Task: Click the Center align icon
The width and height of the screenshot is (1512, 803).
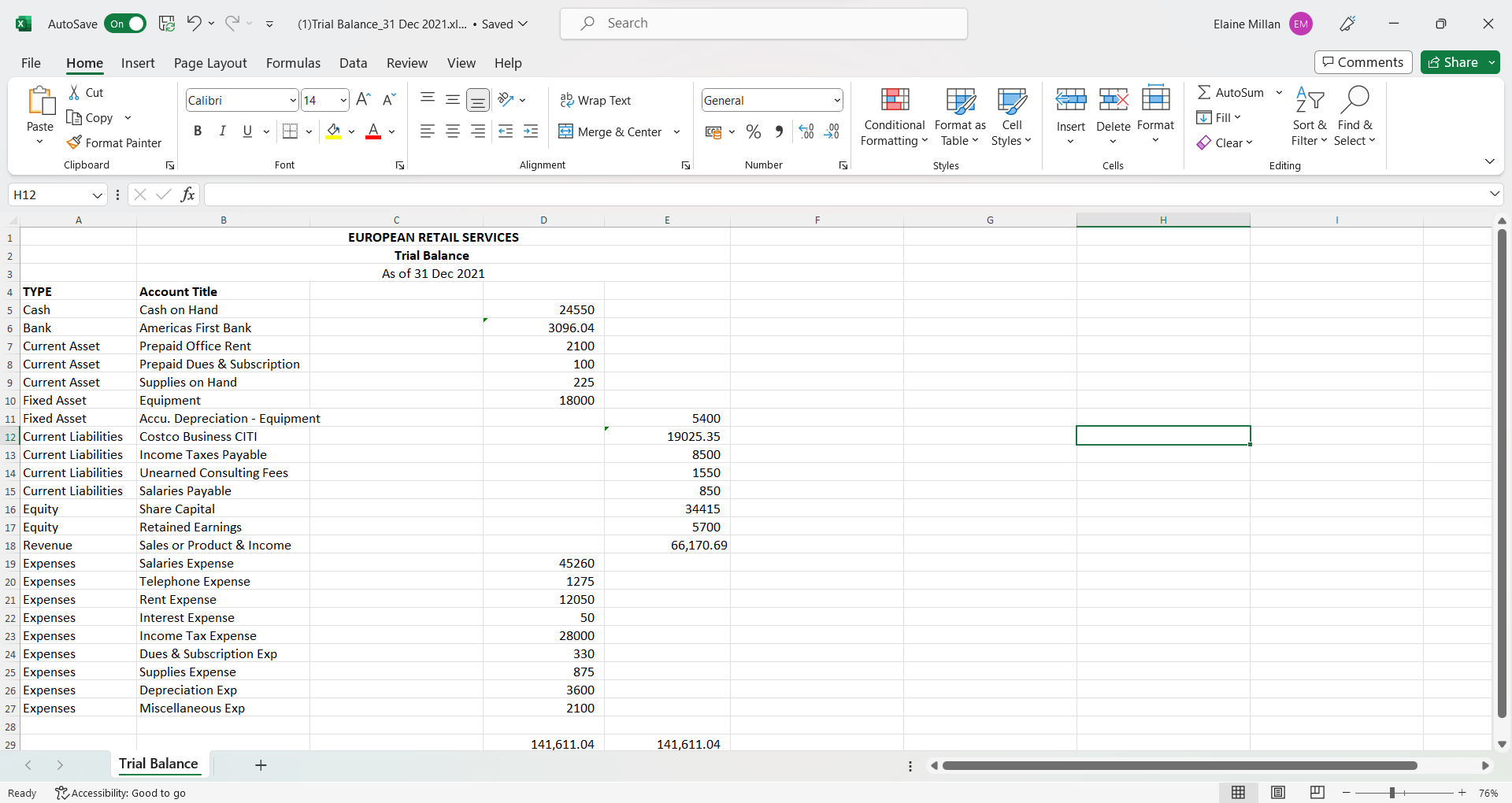Action: pos(453,131)
